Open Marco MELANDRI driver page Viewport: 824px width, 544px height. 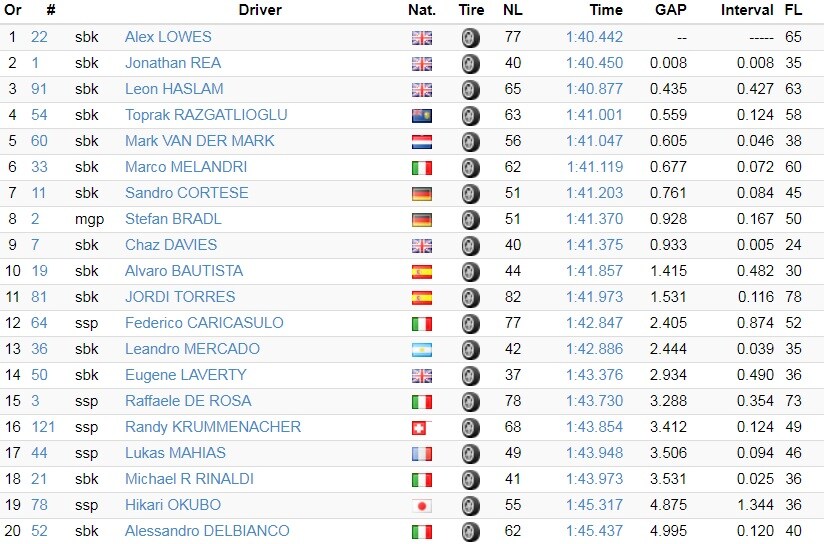point(186,167)
